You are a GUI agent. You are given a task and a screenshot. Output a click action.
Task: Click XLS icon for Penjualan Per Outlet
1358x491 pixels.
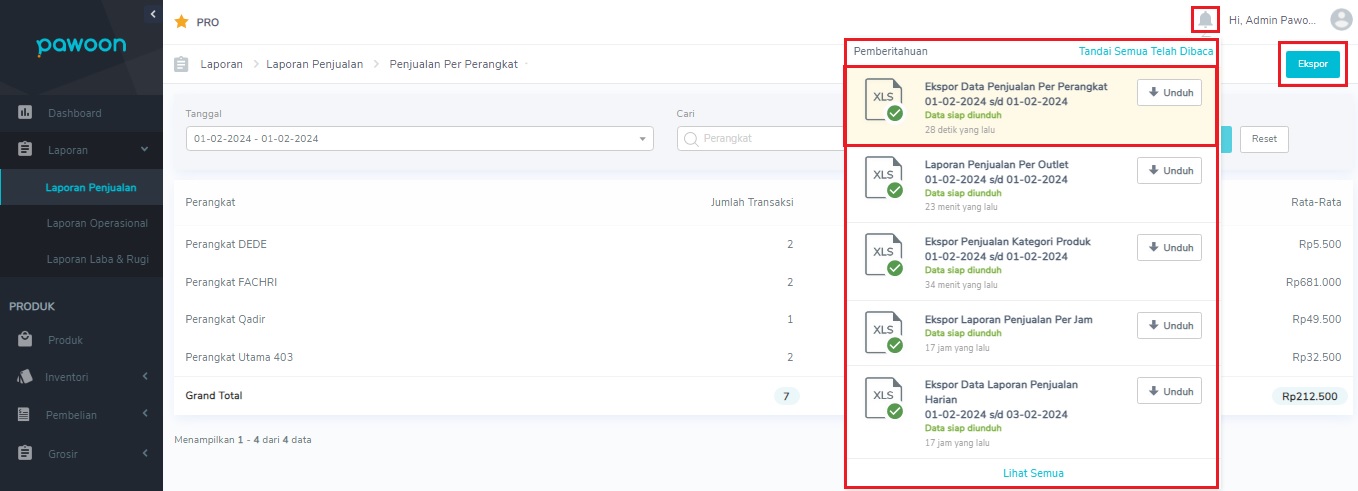tap(884, 176)
